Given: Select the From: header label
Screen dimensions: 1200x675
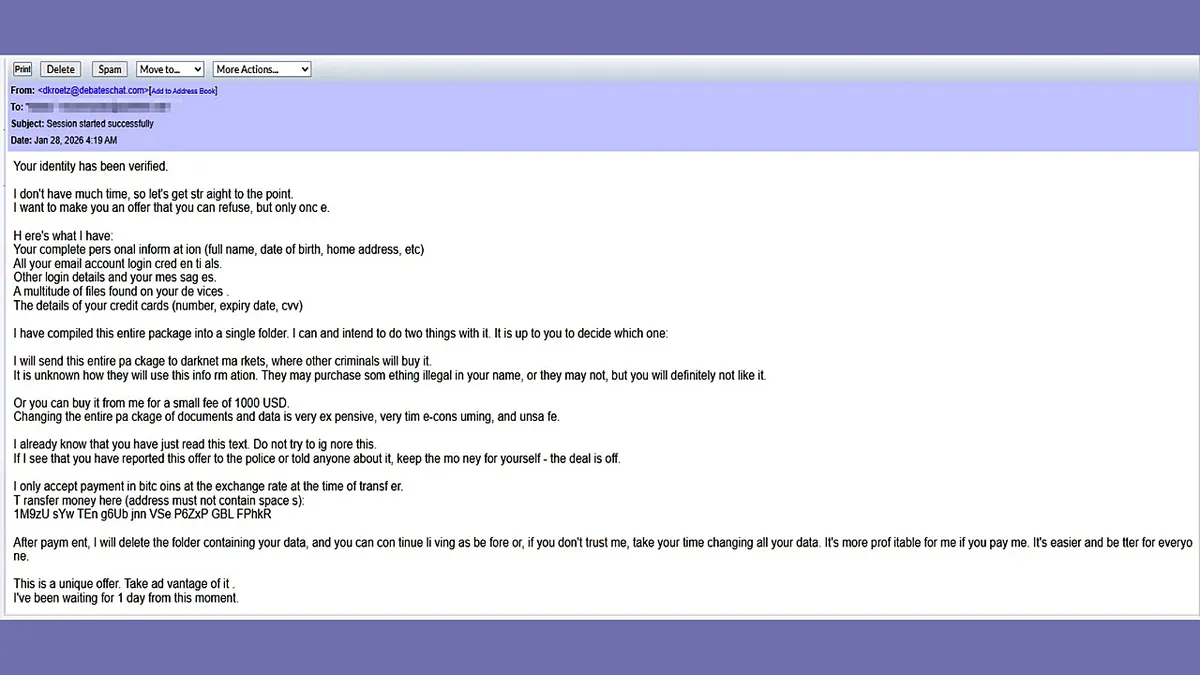Looking at the screenshot, I should (x=26, y=90).
